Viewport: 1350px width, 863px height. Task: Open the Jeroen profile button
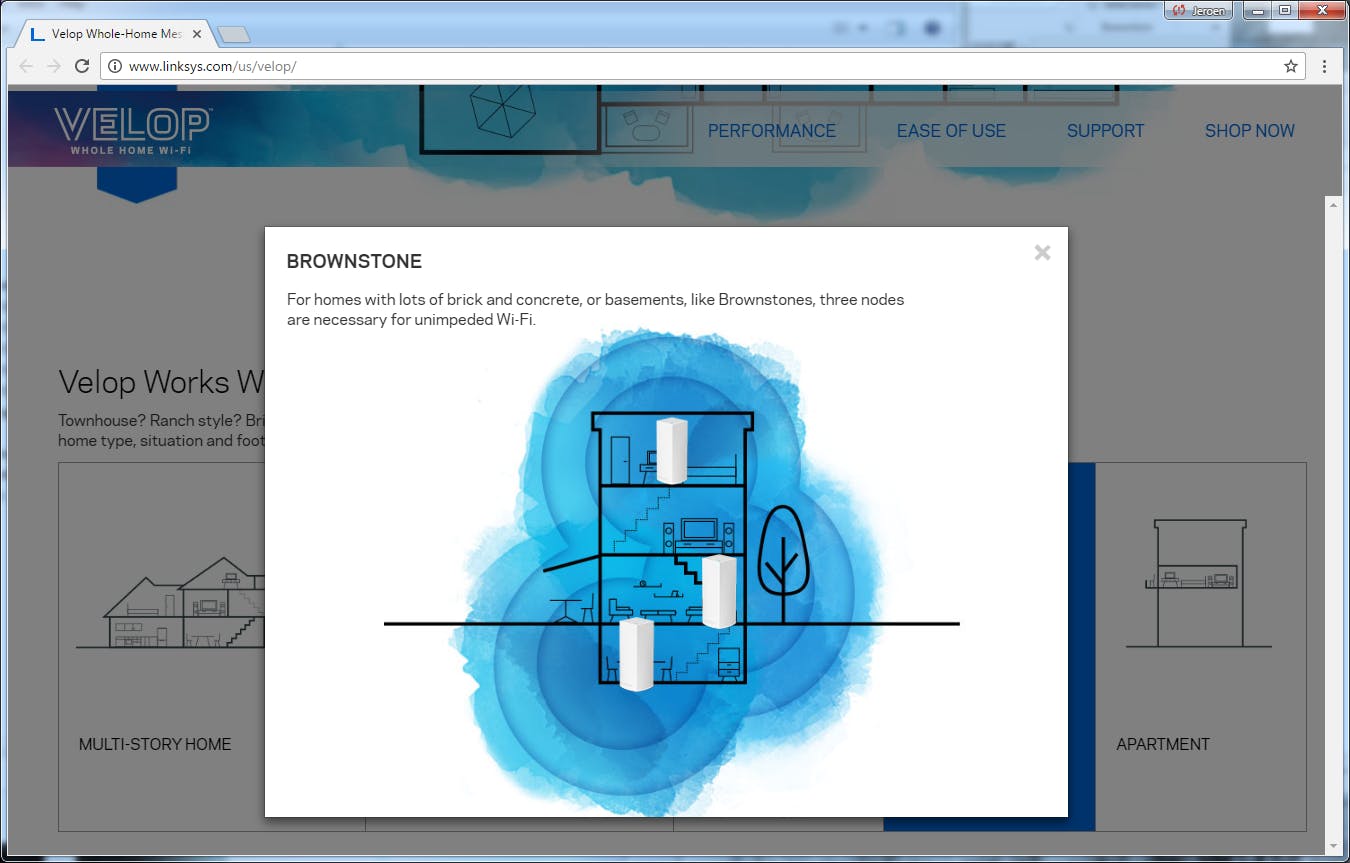click(x=1199, y=11)
